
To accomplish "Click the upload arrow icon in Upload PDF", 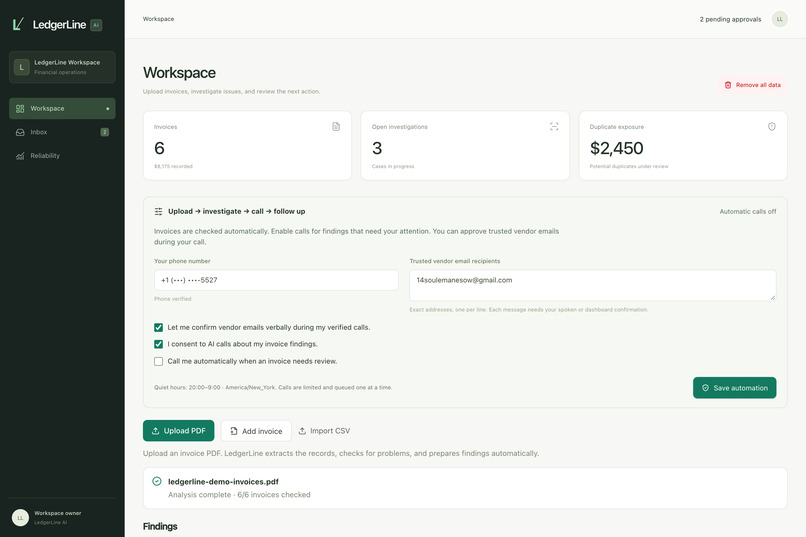I will [155, 431].
